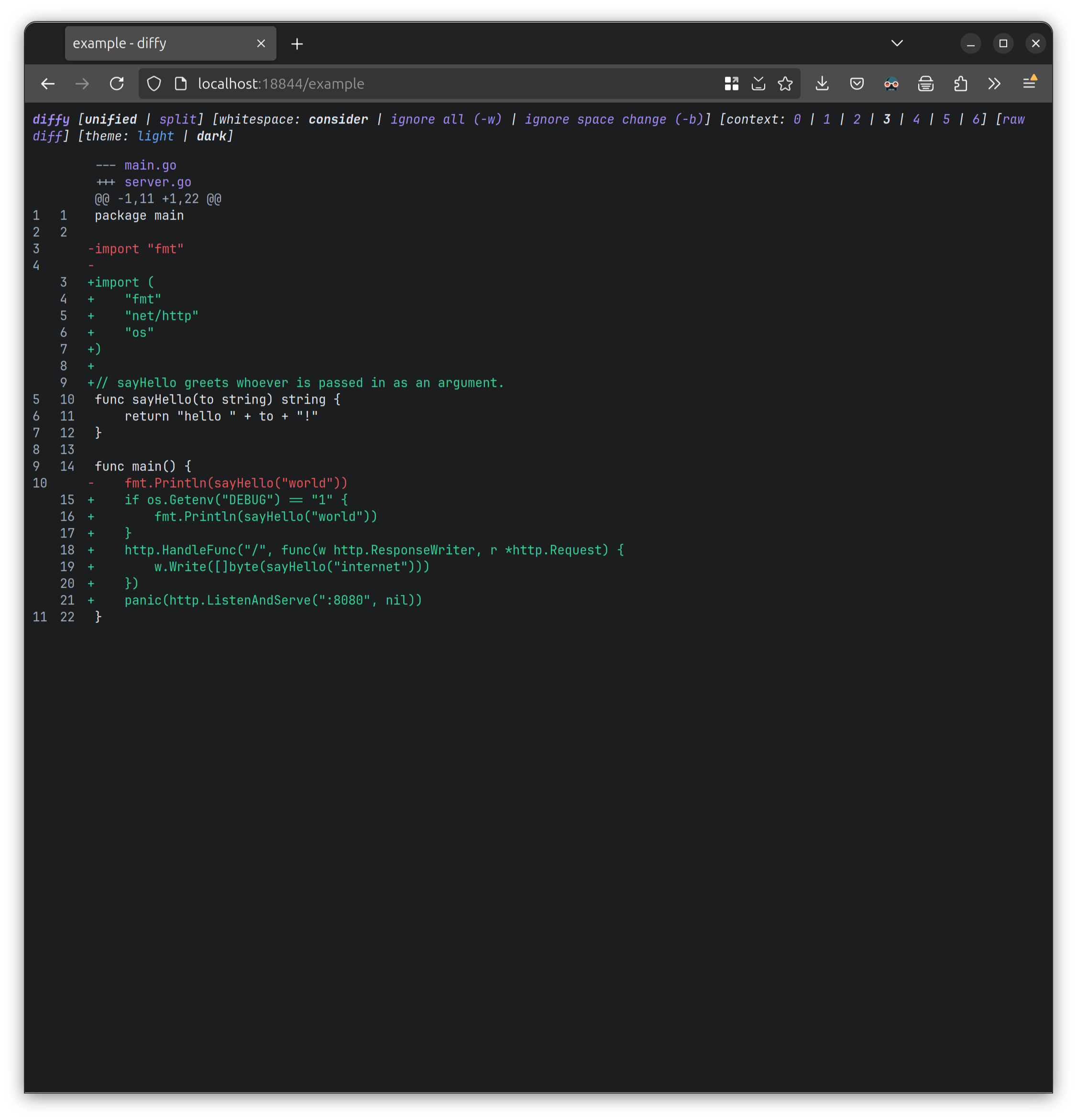Minimize the browser window
1077x1120 pixels.
tap(971, 44)
